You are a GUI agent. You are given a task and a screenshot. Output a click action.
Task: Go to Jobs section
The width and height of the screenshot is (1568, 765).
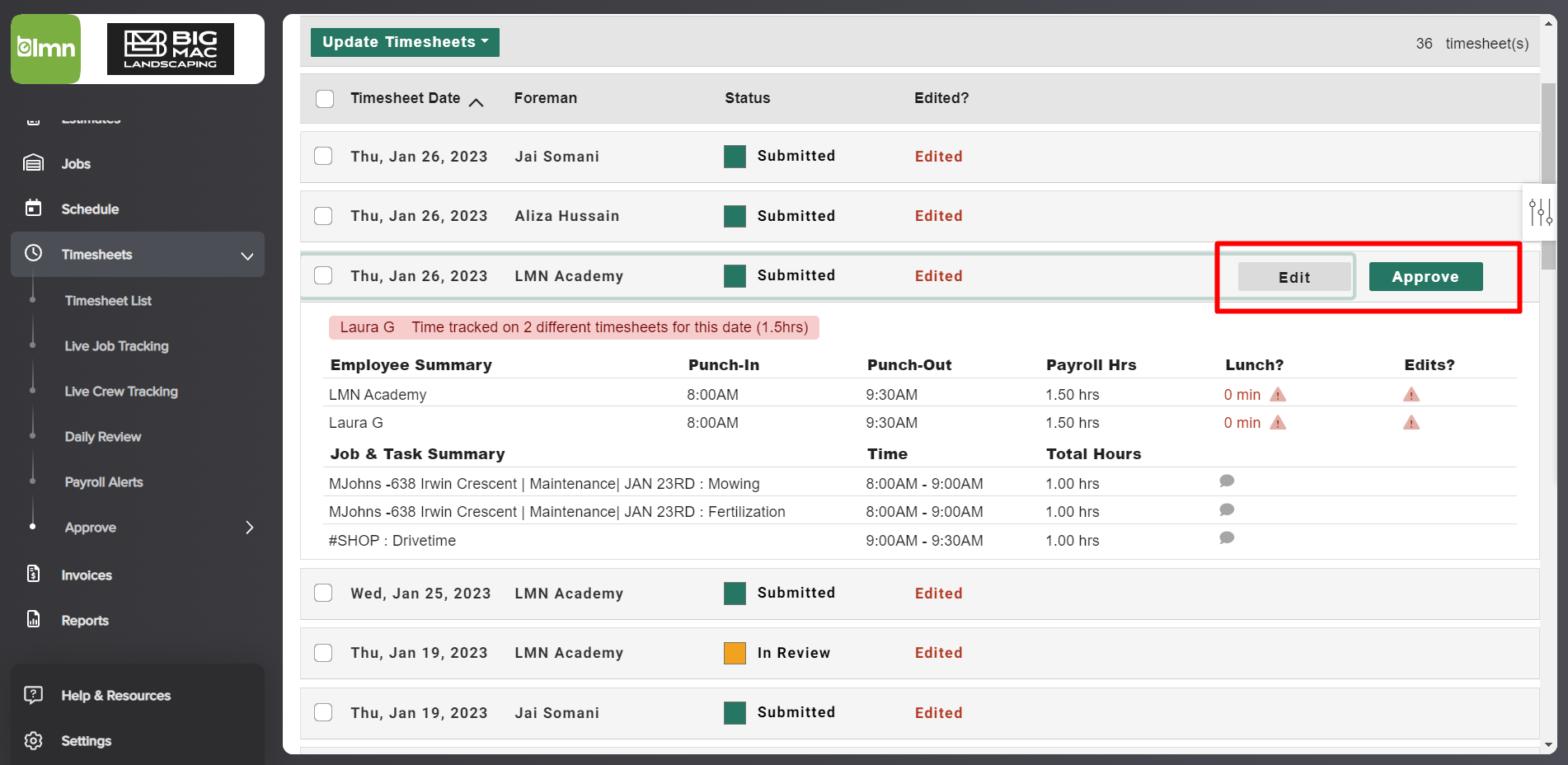76,164
